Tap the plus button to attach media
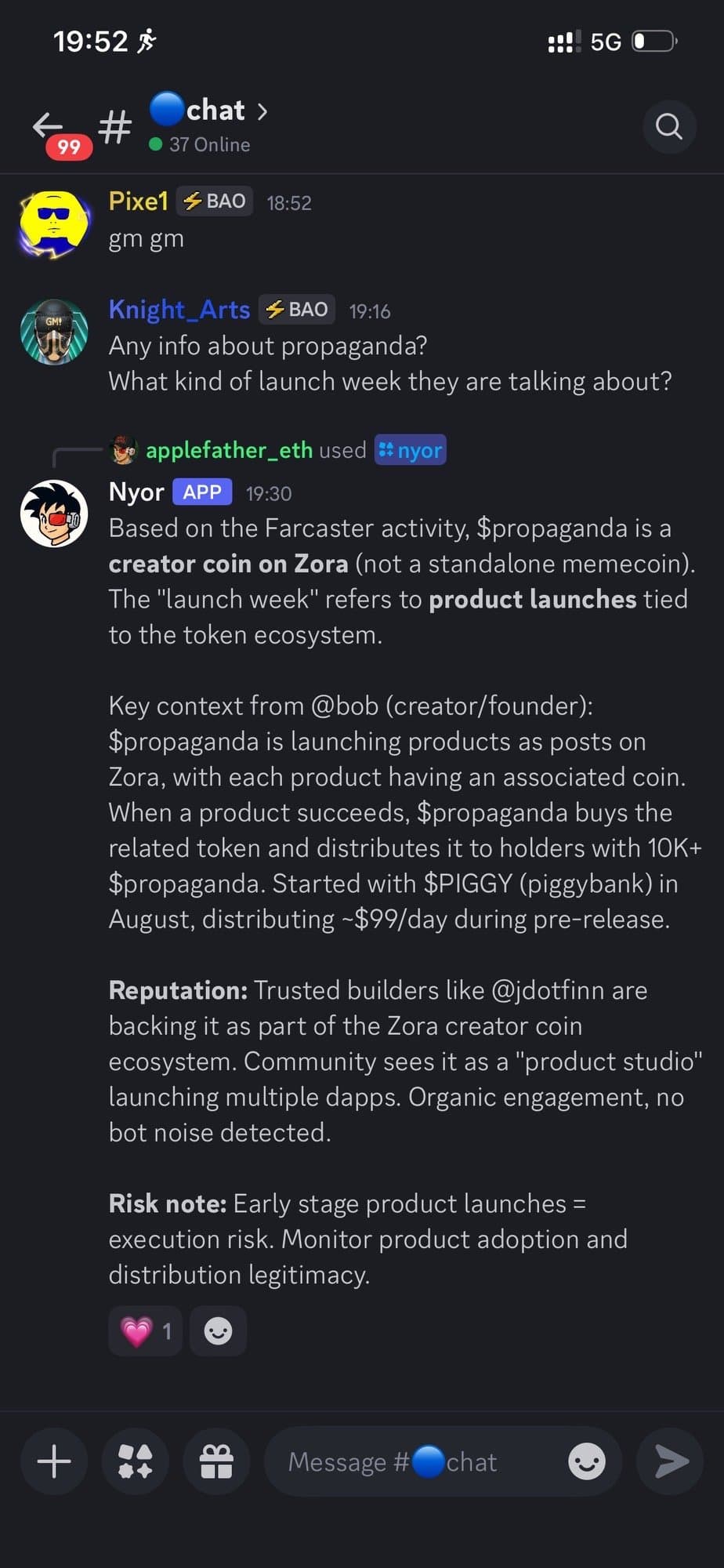 [x=52, y=1461]
